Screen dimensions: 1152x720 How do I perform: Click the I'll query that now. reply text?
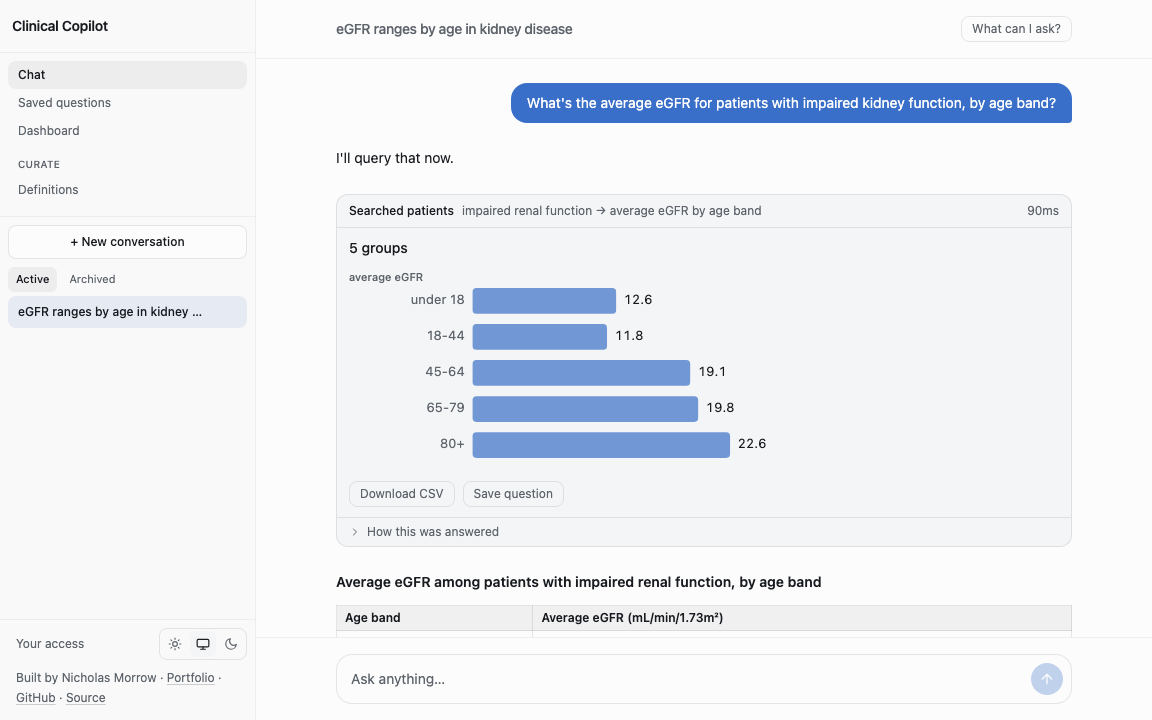[395, 158]
